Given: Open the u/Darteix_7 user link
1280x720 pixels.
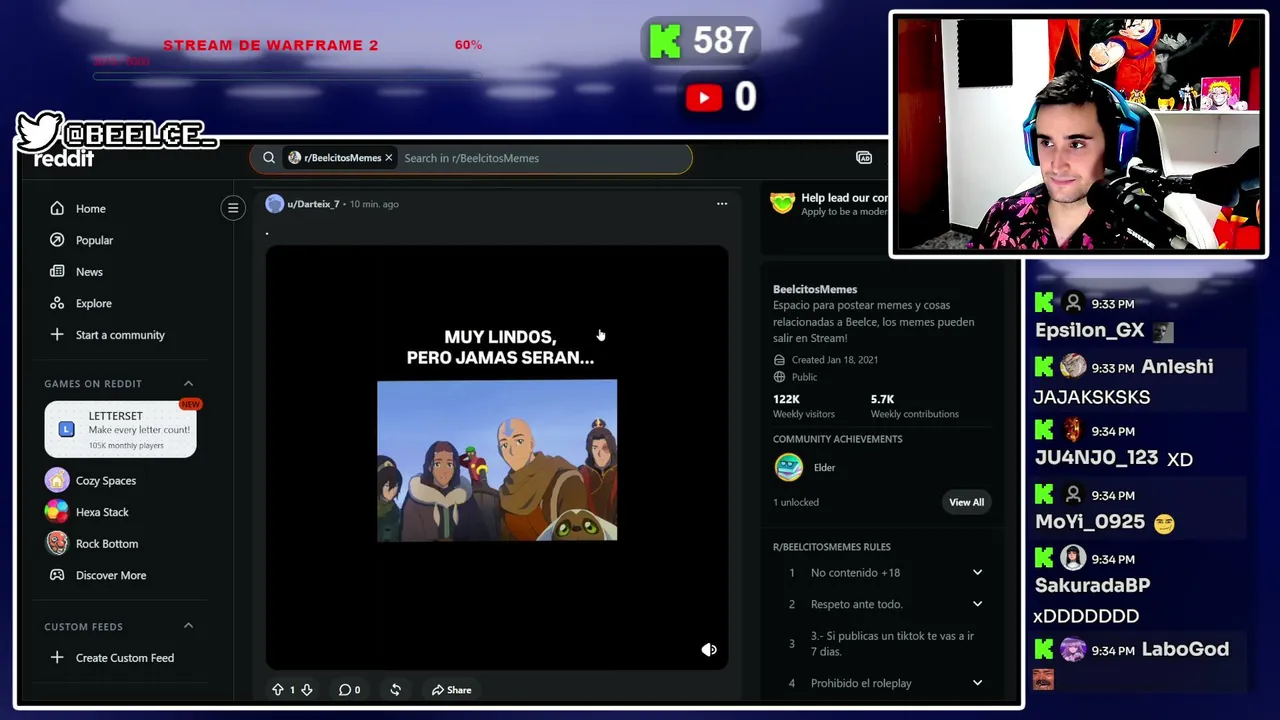Looking at the screenshot, I should (x=313, y=204).
